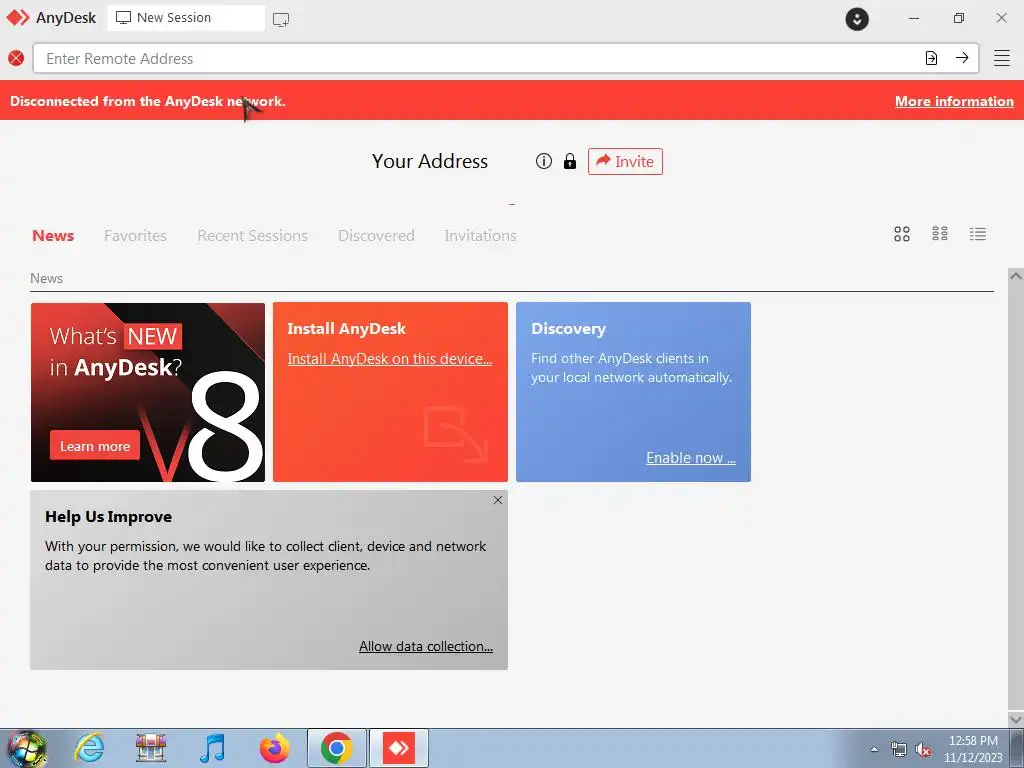Viewport: 1024px width, 768px height.
Task: Click Enable now link on Discovery card
Action: (x=691, y=458)
